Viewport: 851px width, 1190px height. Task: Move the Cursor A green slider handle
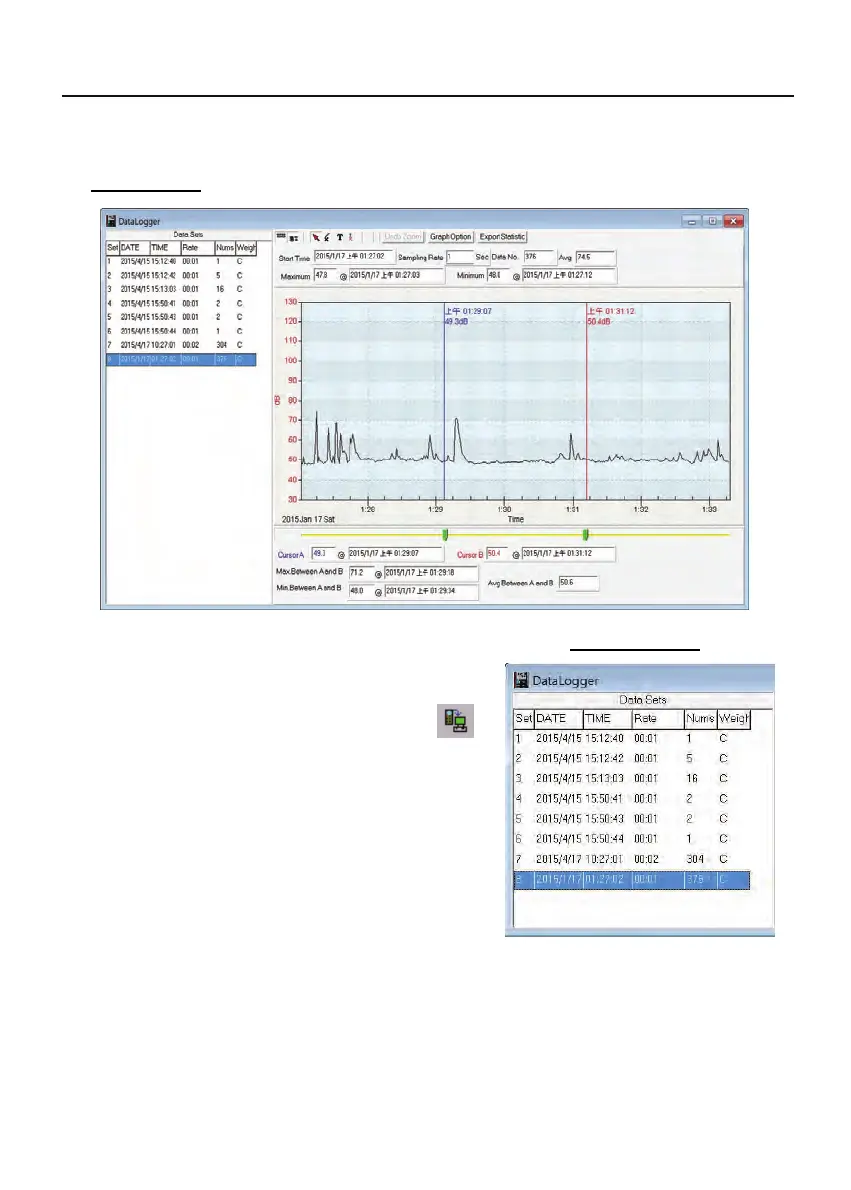(446, 535)
